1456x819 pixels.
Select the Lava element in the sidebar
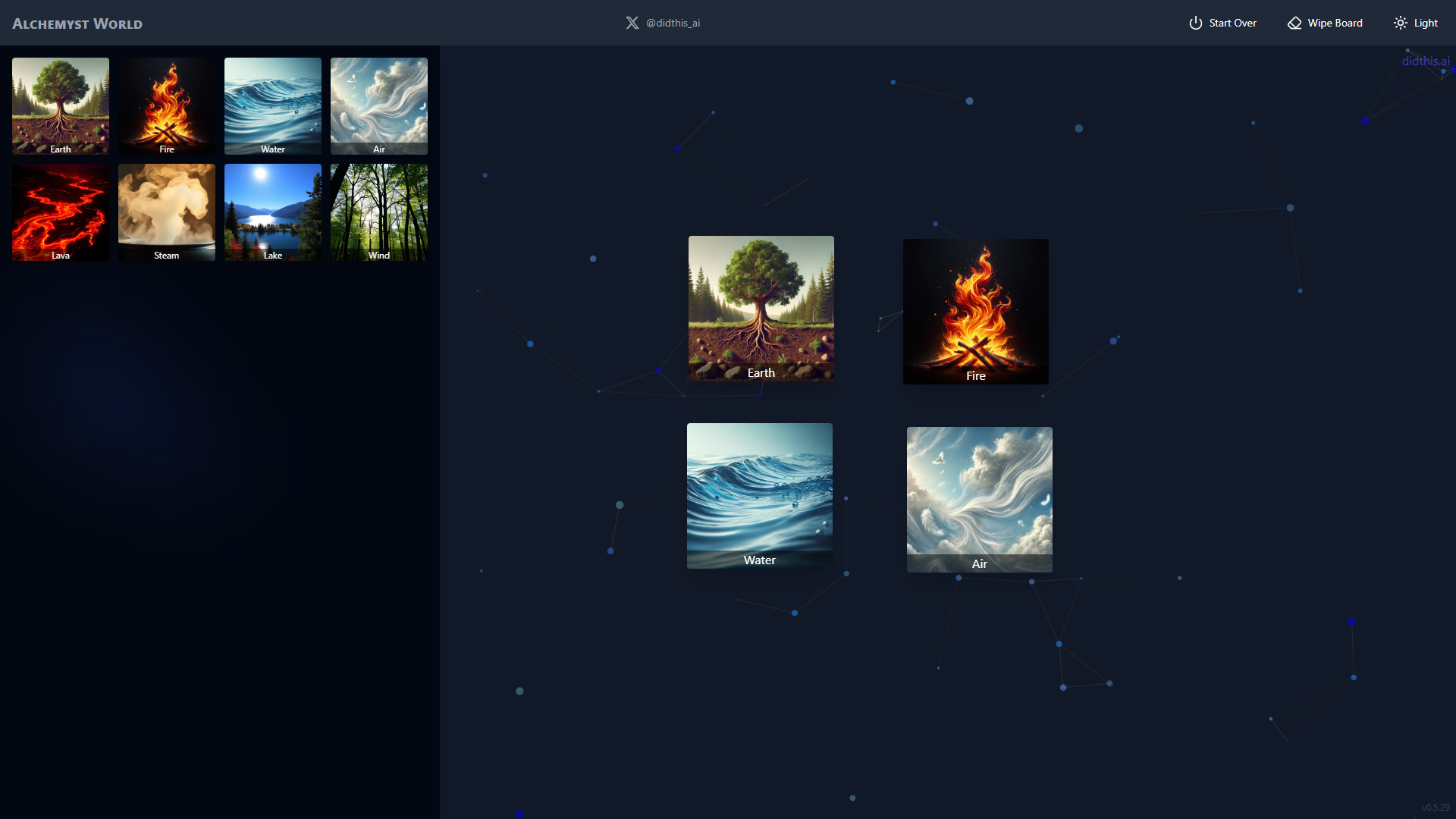(x=61, y=212)
